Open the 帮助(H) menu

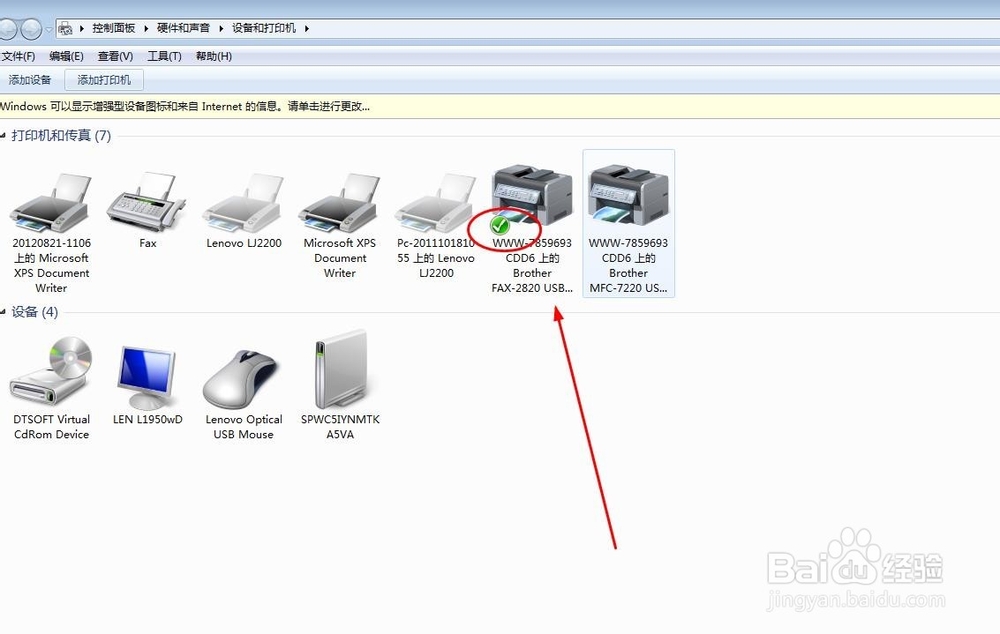214,56
